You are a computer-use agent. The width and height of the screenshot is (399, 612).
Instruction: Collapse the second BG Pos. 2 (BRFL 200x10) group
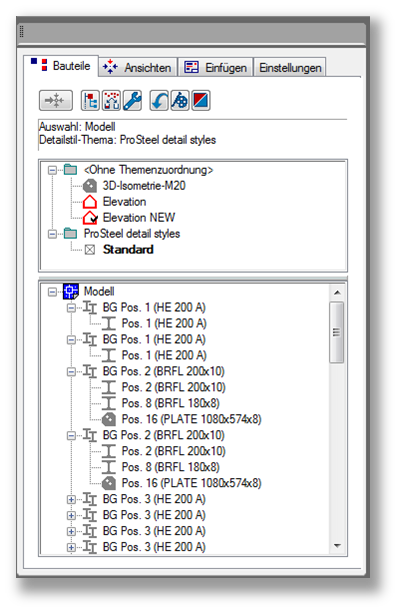[x=71, y=436]
